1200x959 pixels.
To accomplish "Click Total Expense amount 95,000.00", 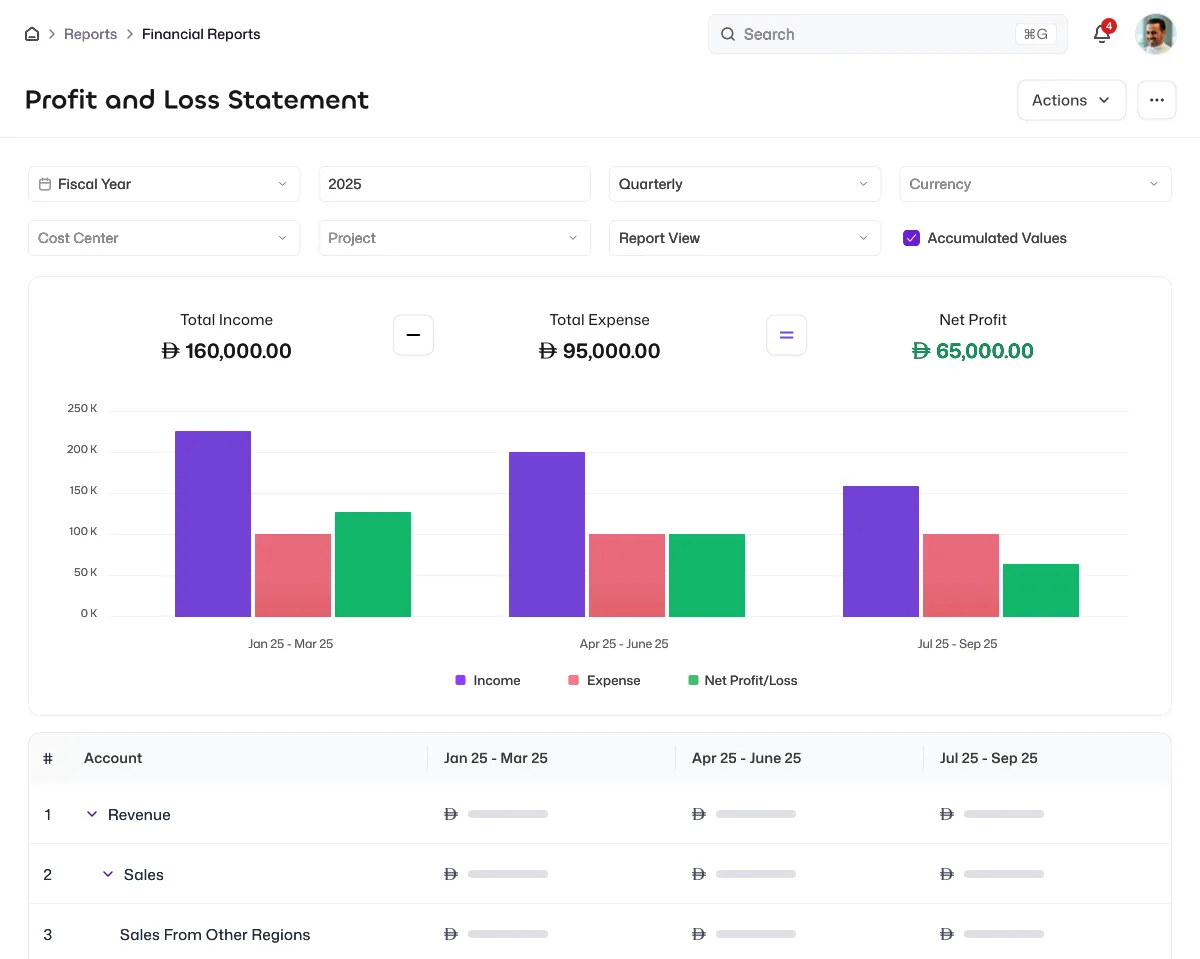I will point(600,351).
